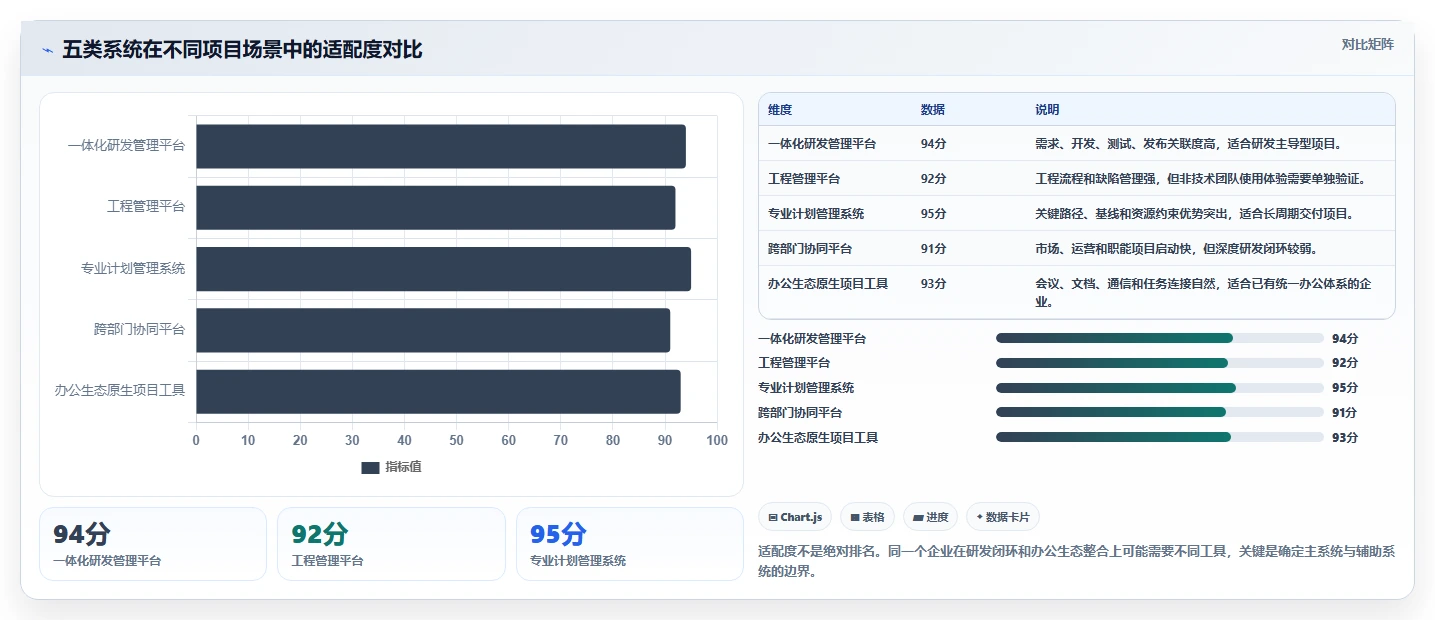1435x620 pixels.
Task: Click the chart y-axis label 工程管理平台
Action: (146, 207)
